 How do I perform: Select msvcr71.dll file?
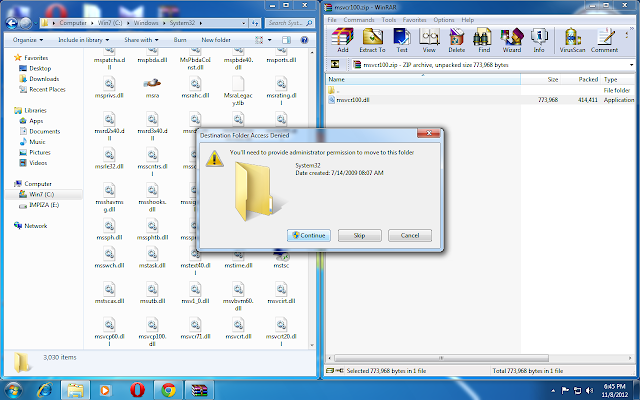point(196,329)
